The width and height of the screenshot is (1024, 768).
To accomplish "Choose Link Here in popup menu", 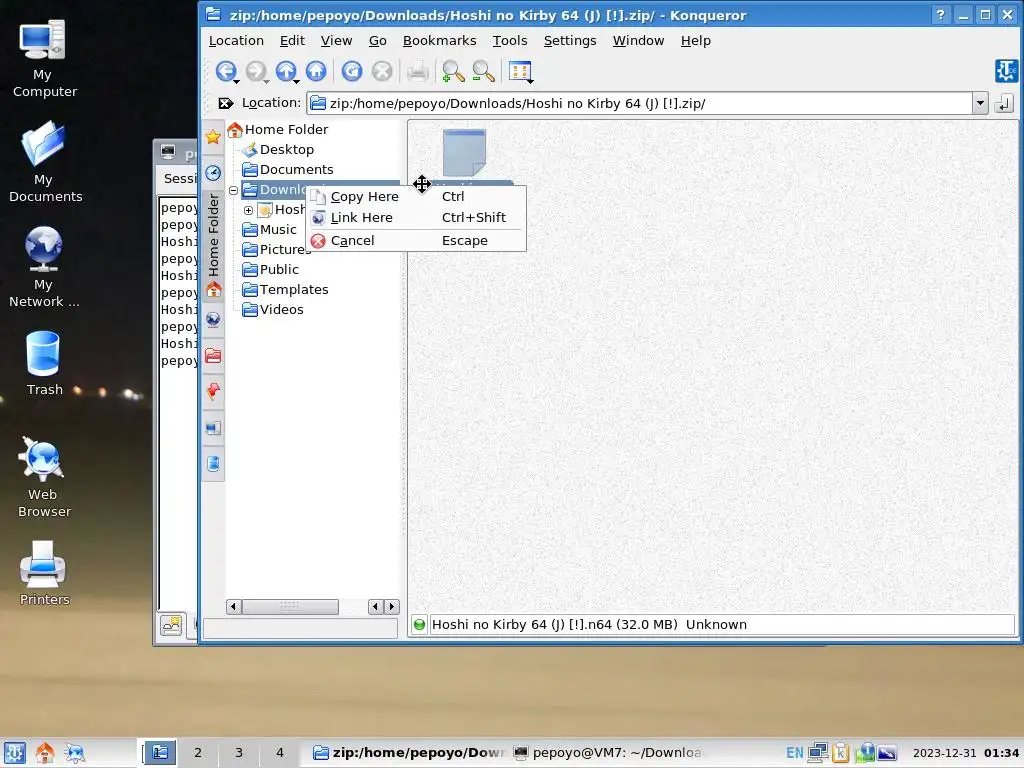I will pos(416,217).
